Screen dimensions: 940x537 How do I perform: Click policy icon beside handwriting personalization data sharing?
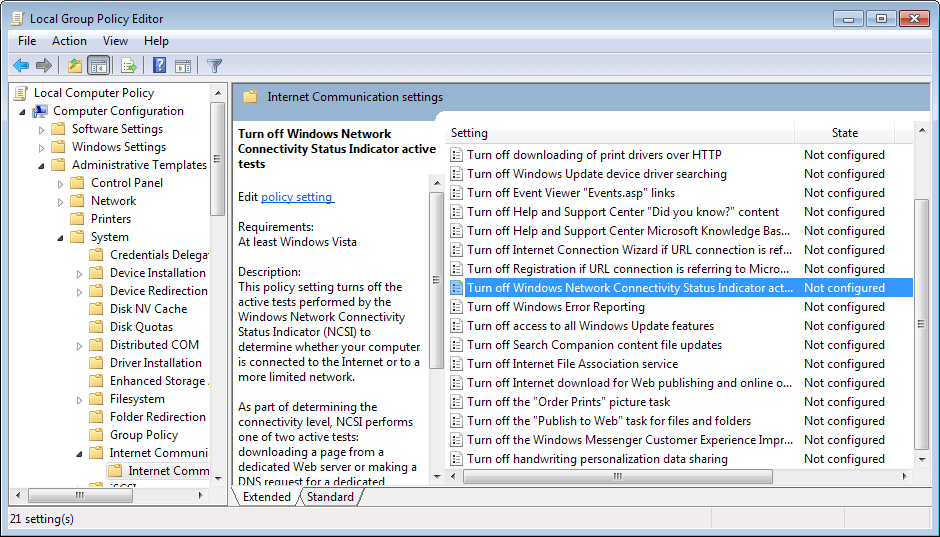click(x=457, y=459)
